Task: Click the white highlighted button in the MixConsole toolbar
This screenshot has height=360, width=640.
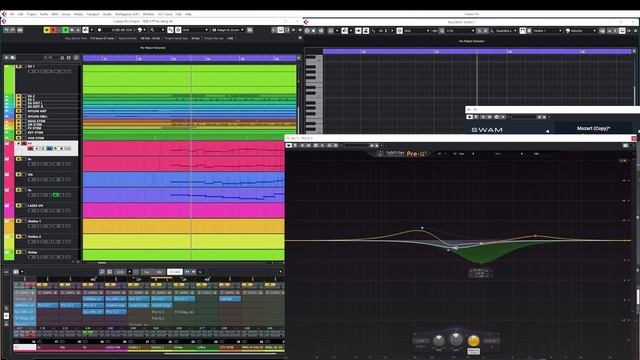Action: 175,272
